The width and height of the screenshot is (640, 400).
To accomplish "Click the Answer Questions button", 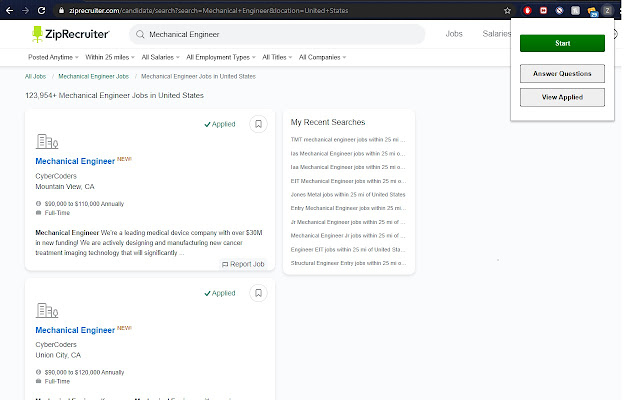I will point(562,73).
